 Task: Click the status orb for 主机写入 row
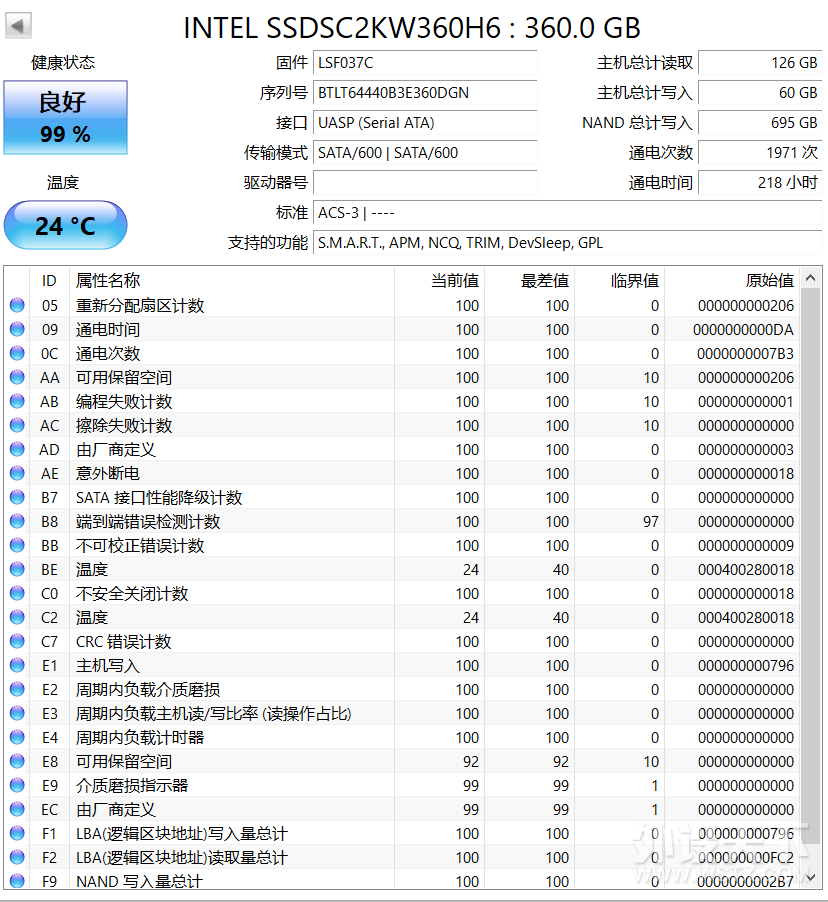coord(17,666)
